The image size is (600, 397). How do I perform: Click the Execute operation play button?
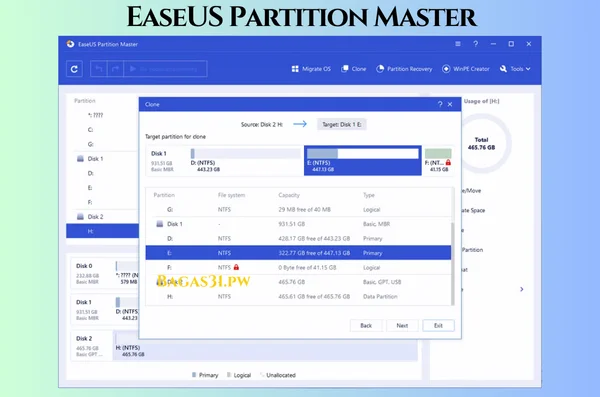(x=165, y=69)
